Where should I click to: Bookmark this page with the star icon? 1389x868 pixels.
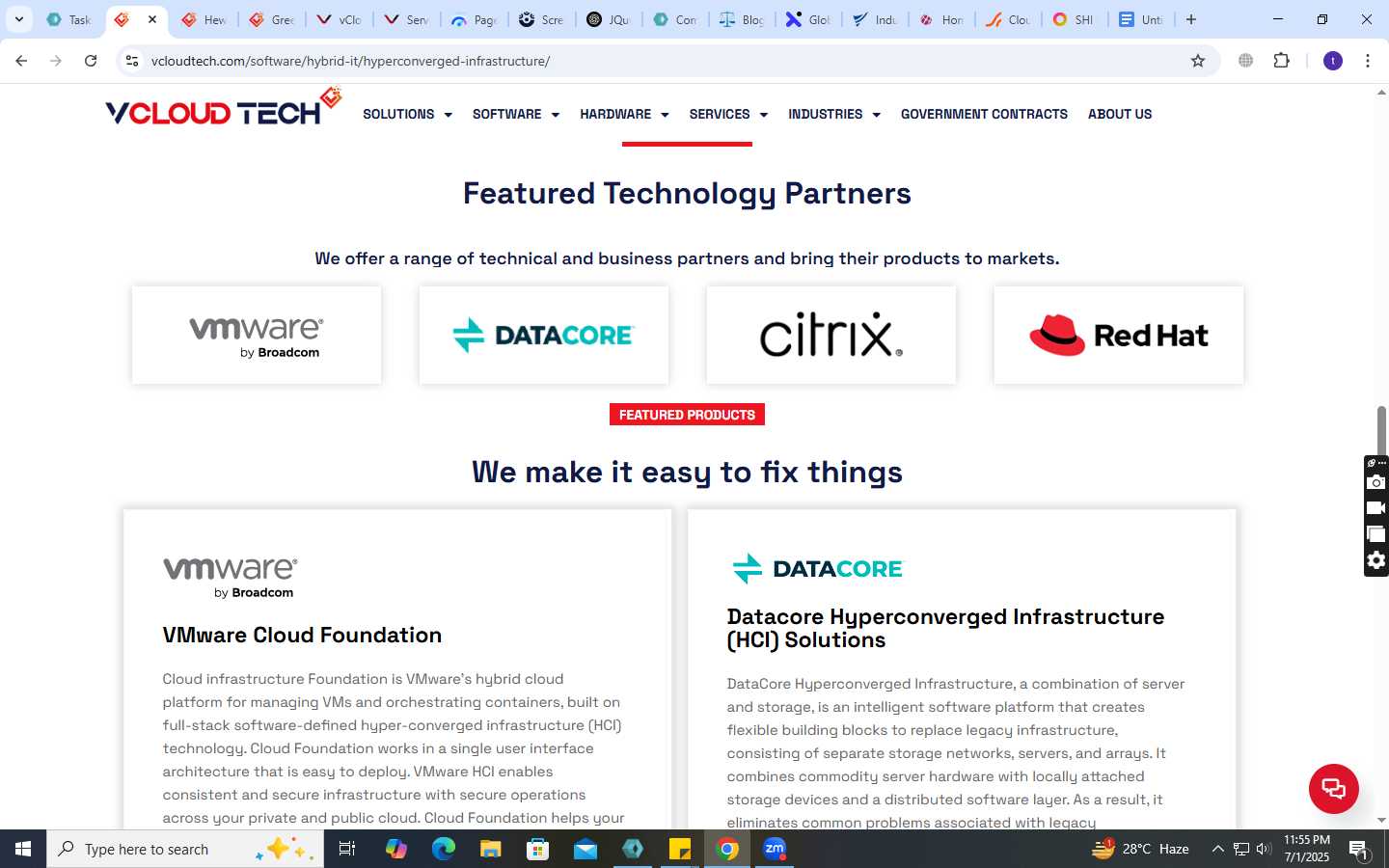(x=1198, y=61)
